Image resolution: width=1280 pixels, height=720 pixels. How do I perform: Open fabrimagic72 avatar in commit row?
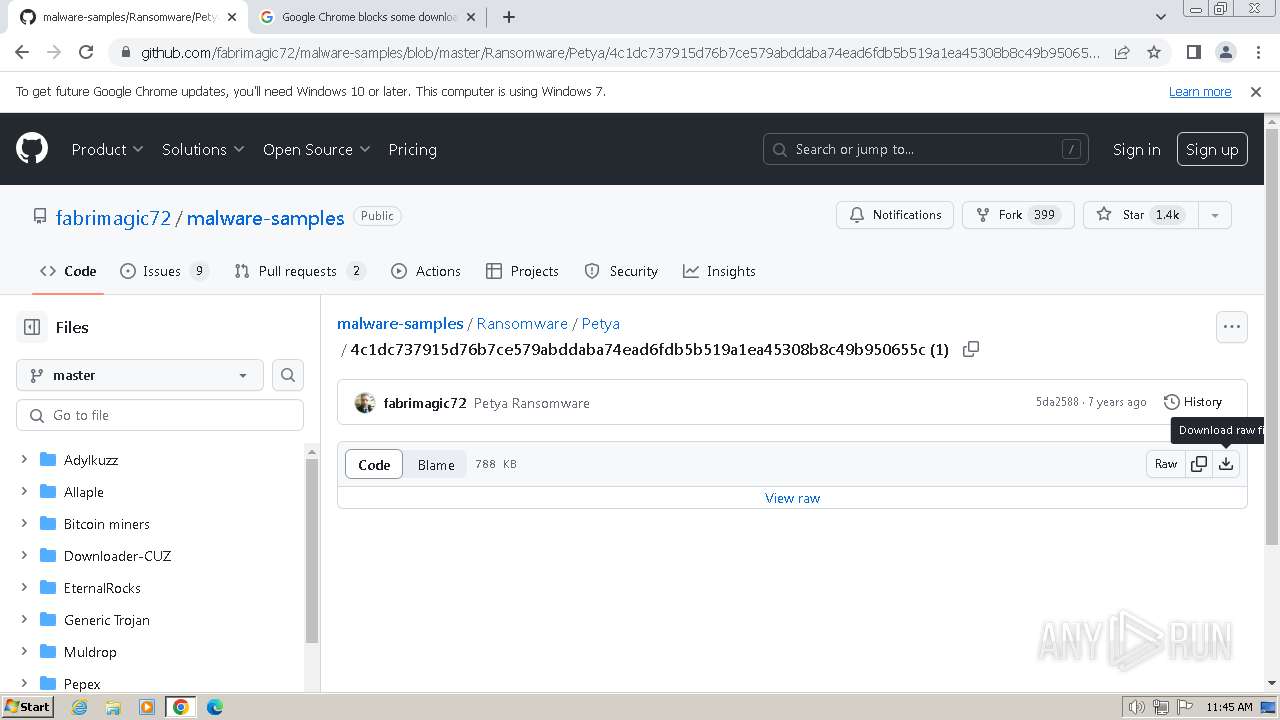365,403
